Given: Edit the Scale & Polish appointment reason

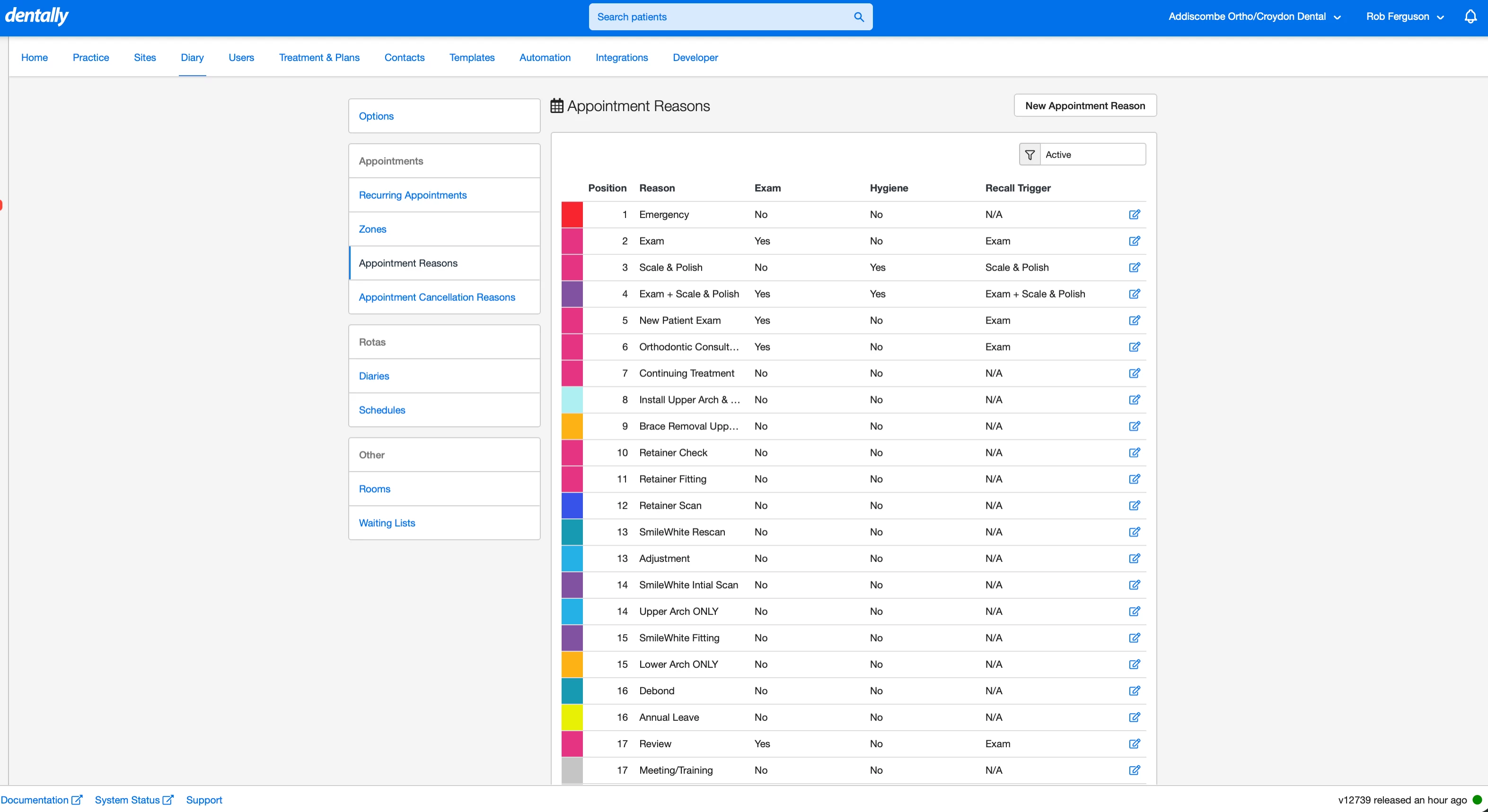Looking at the screenshot, I should 1134,267.
